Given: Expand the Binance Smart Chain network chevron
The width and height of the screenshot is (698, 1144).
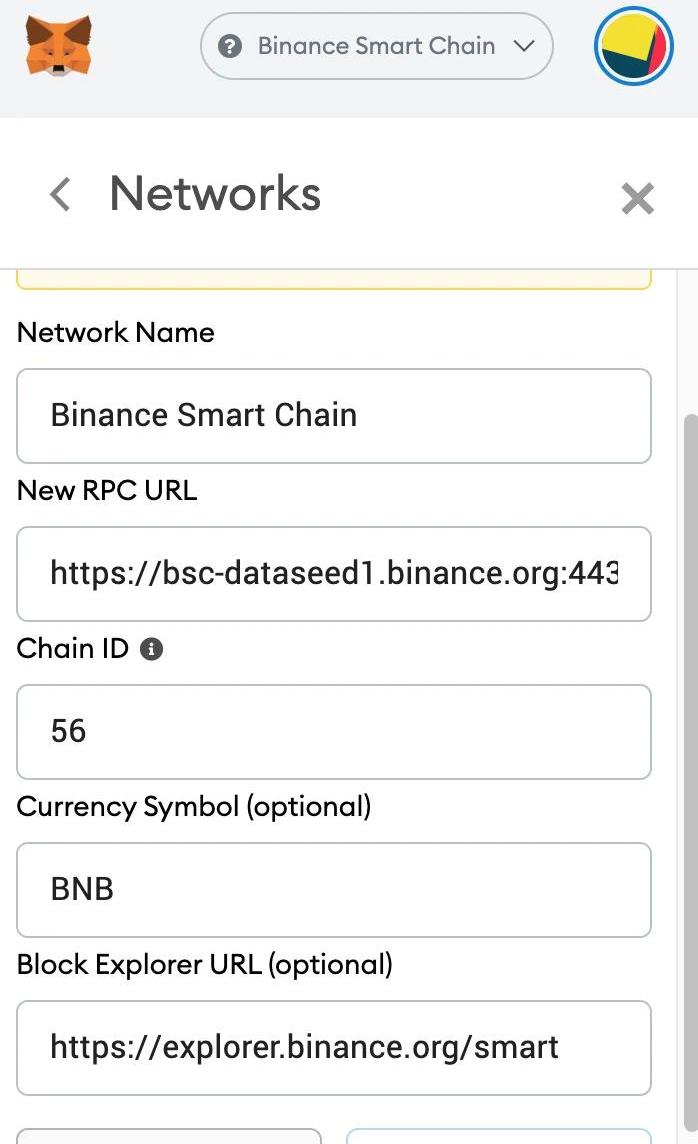Looking at the screenshot, I should tap(523, 46).
